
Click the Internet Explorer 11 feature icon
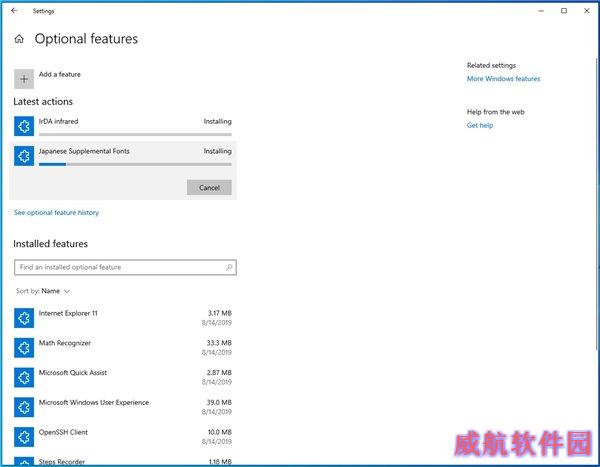24,318
